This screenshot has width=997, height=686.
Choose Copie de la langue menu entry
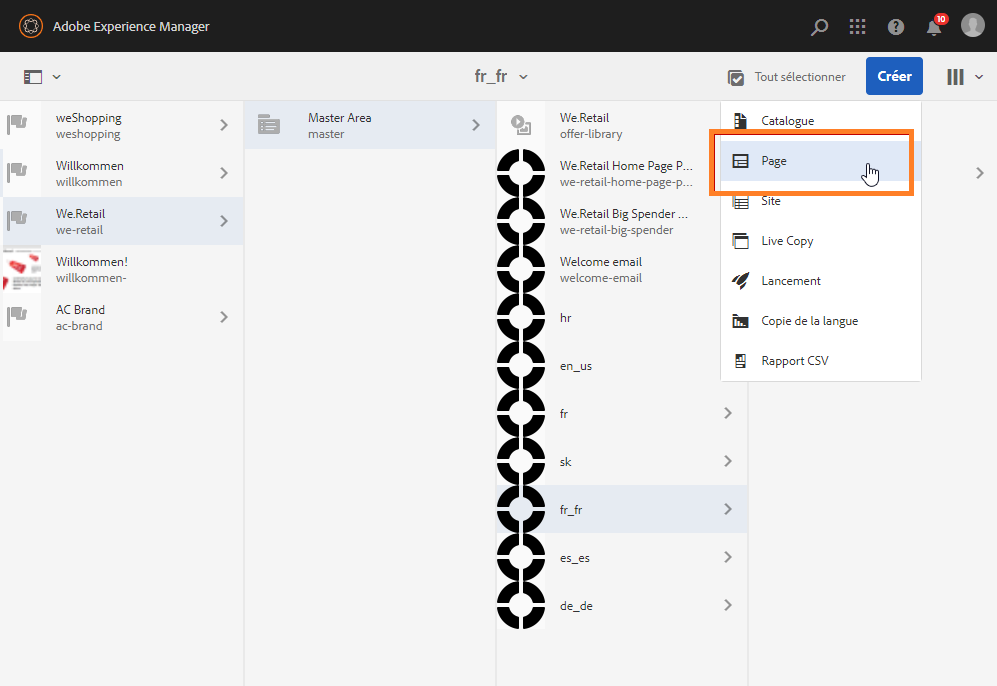tap(820, 321)
